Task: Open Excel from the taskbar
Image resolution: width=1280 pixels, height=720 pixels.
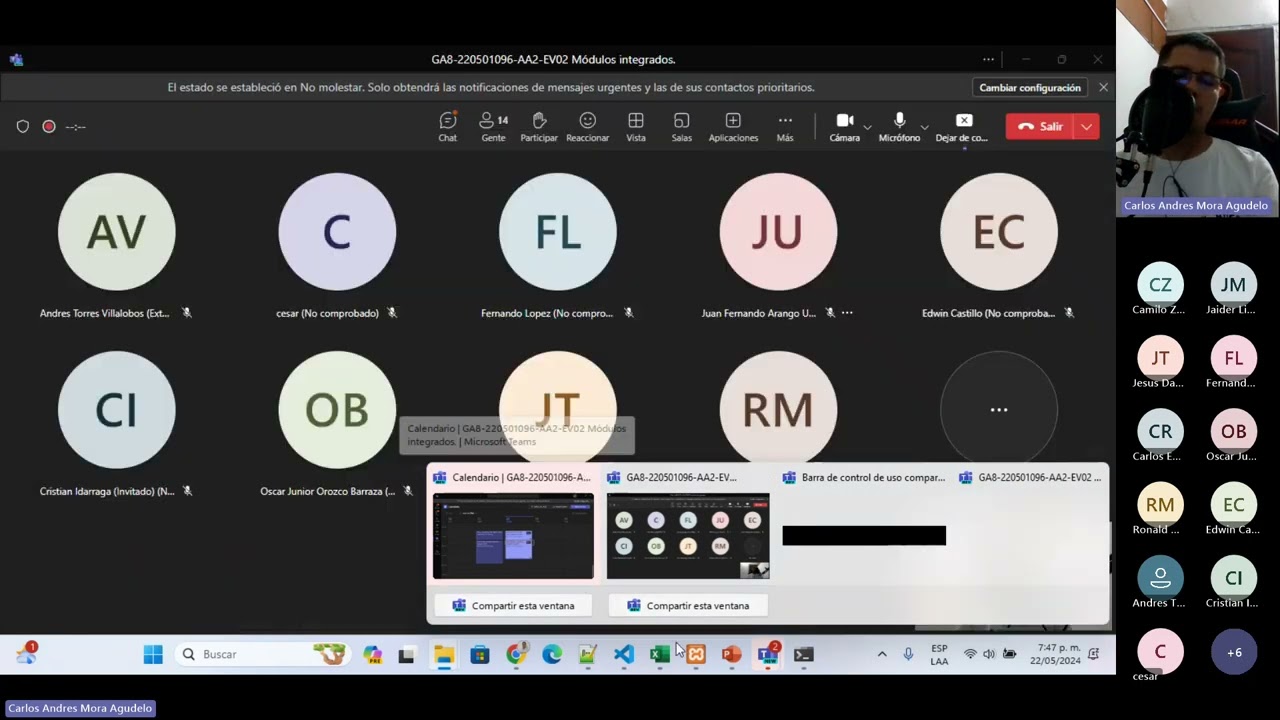Action: pyautogui.click(x=660, y=655)
